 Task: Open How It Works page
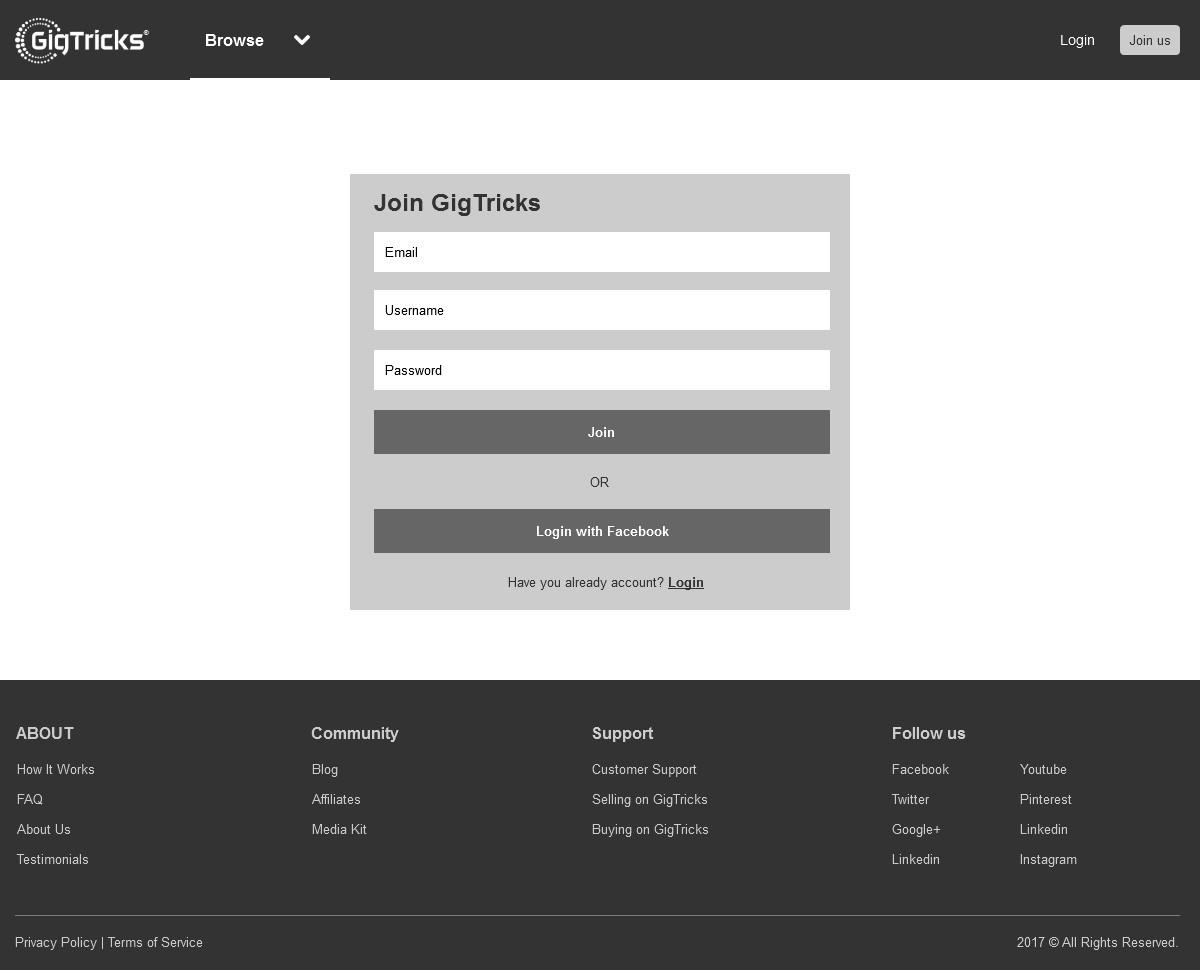coord(56,769)
